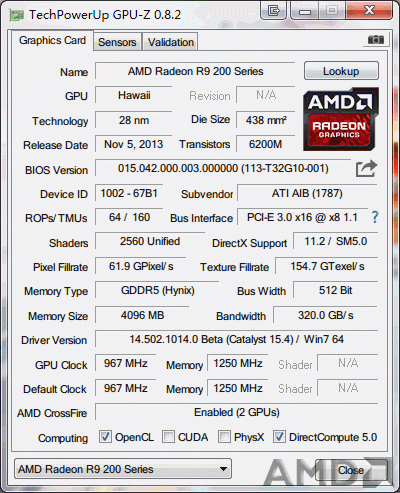Toggle the DirectCompute 5.0 checkbox

(x=279, y=436)
